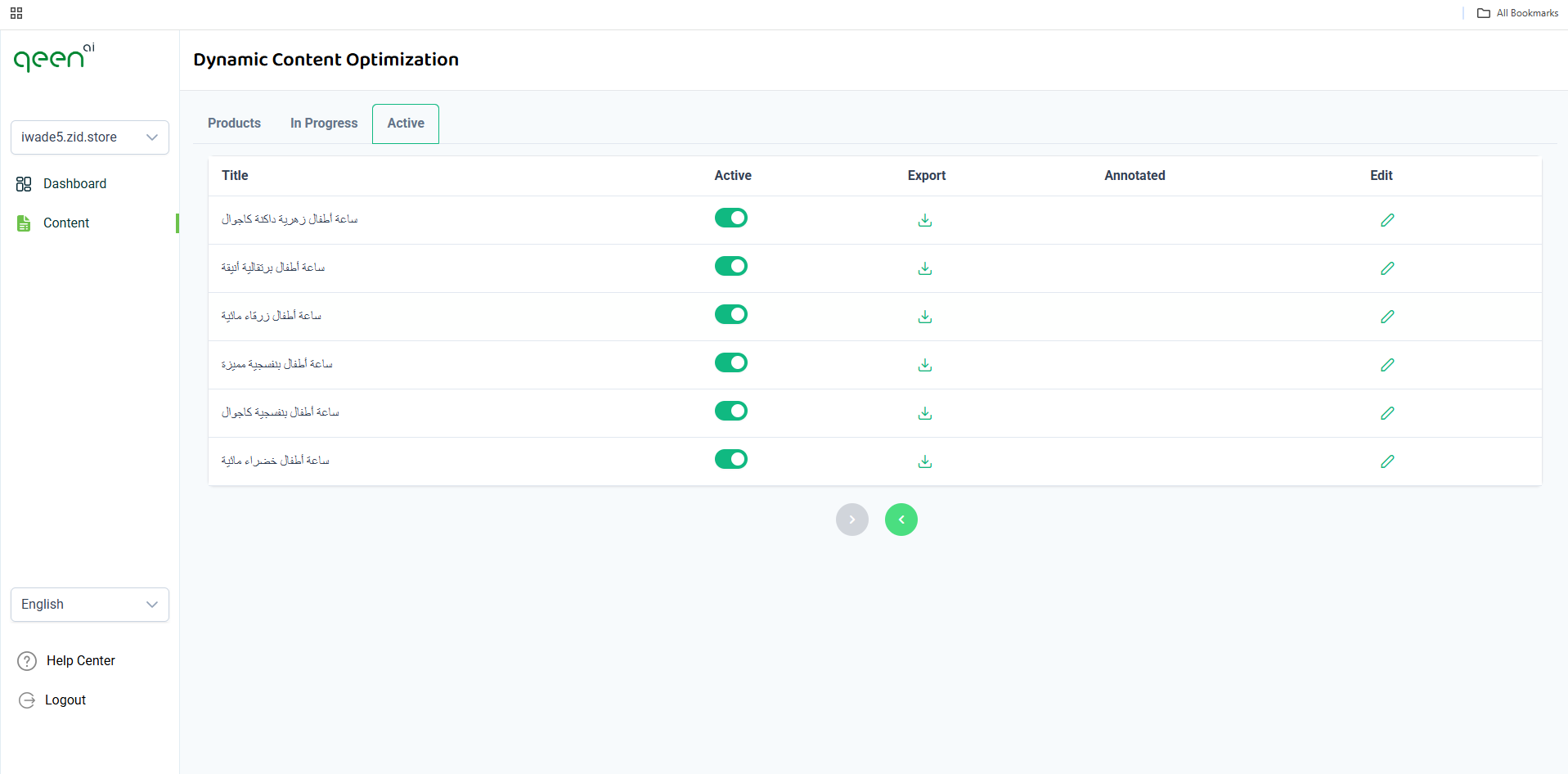
Task: Export the 'ساعة أطفال خضراء مائية' row
Action: (x=925, y=461)
